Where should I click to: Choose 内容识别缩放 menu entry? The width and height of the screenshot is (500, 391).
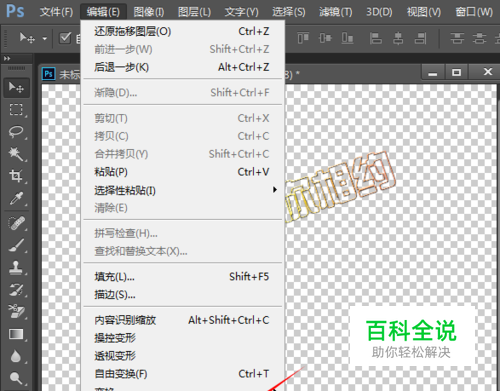pos(183,320)
